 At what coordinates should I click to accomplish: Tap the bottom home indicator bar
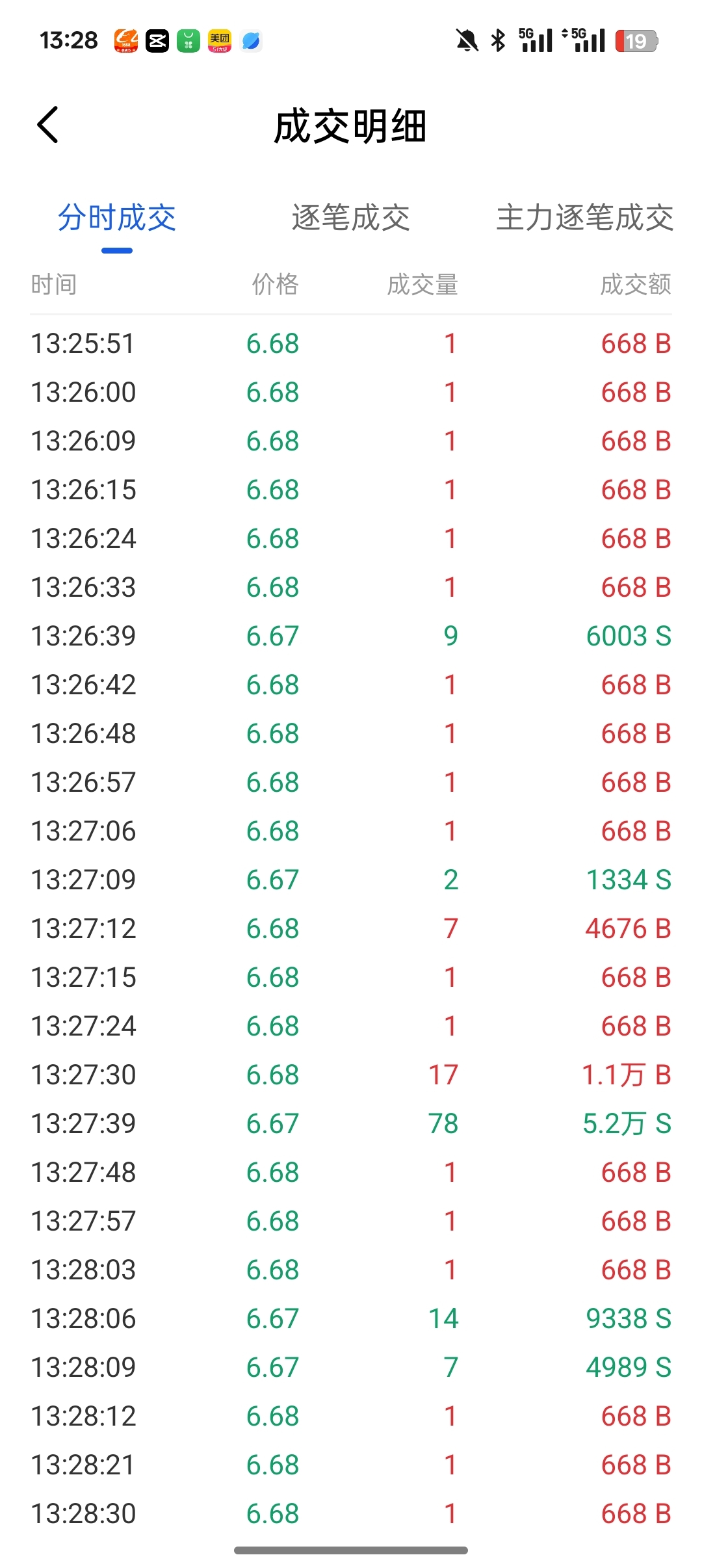coord(351,1550)
